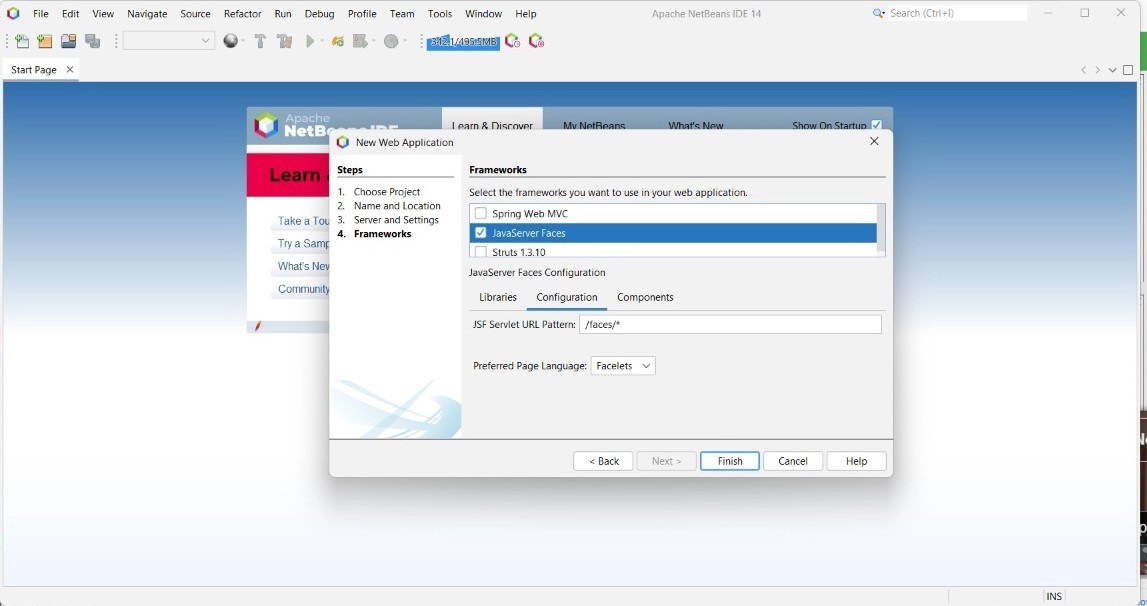The width and height of the screenshot is (1147, 606).
Task: Uncheck the JavaServer Faces framework
Action: point(481,232)
